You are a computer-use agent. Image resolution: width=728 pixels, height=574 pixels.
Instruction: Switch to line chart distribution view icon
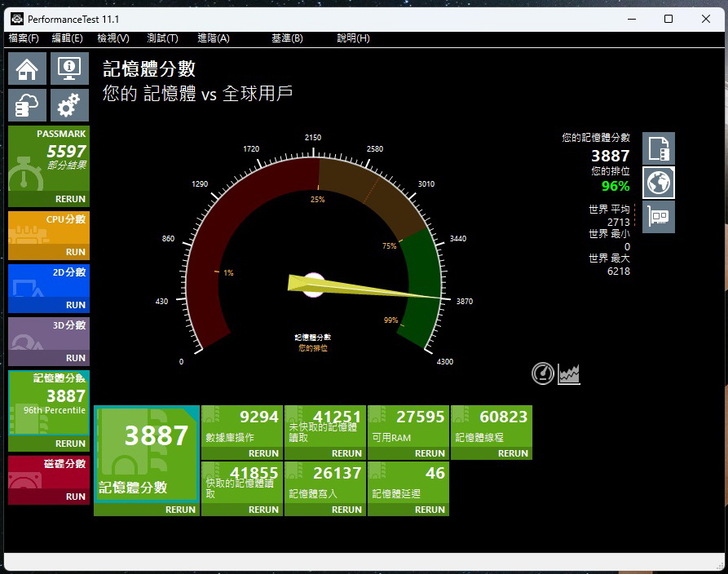[x=569, y=374]
